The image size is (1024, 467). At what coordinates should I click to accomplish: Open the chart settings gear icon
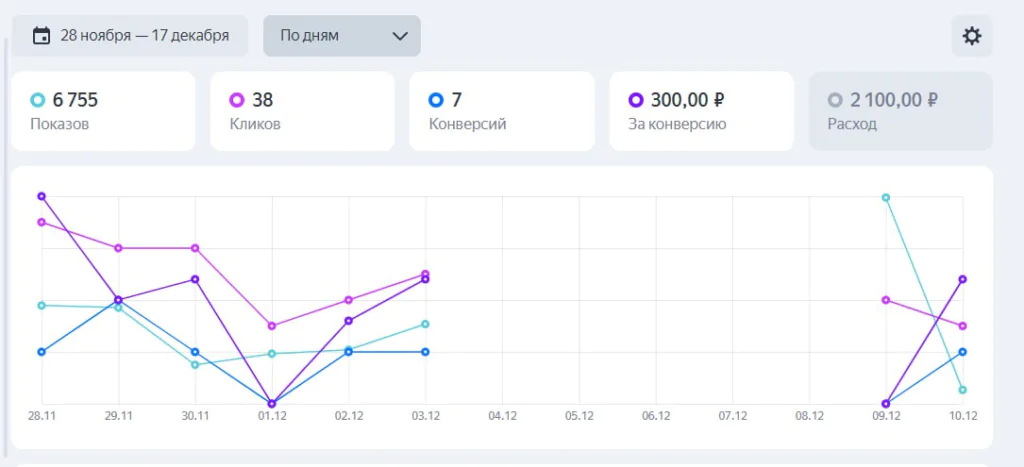(x=972, y=36)
